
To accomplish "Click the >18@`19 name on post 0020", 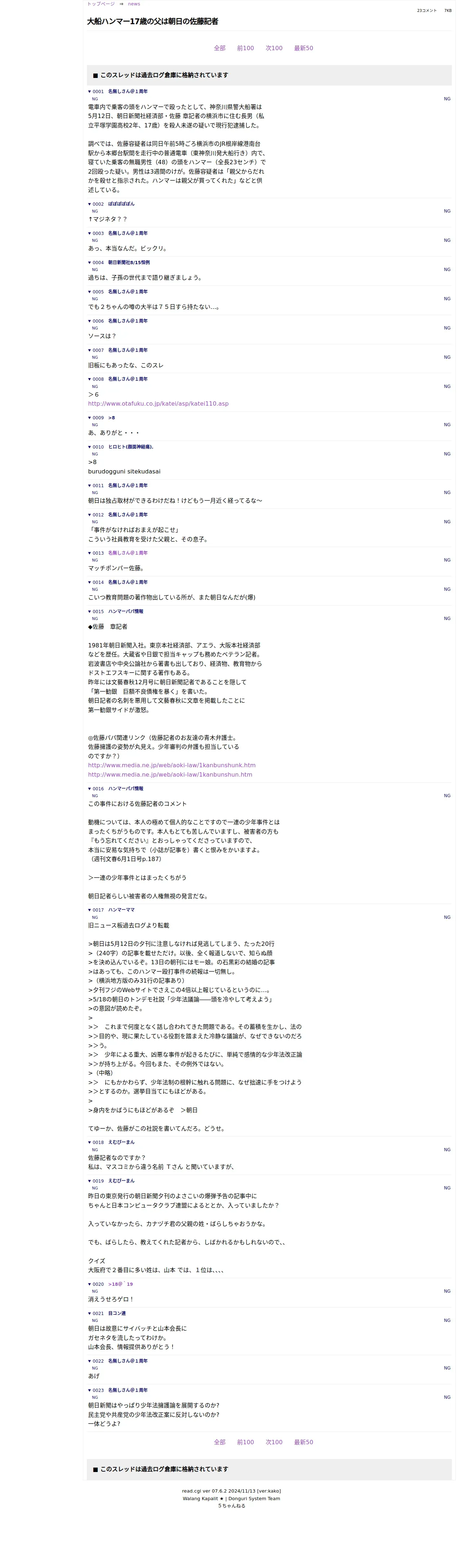I will 120,1284.
